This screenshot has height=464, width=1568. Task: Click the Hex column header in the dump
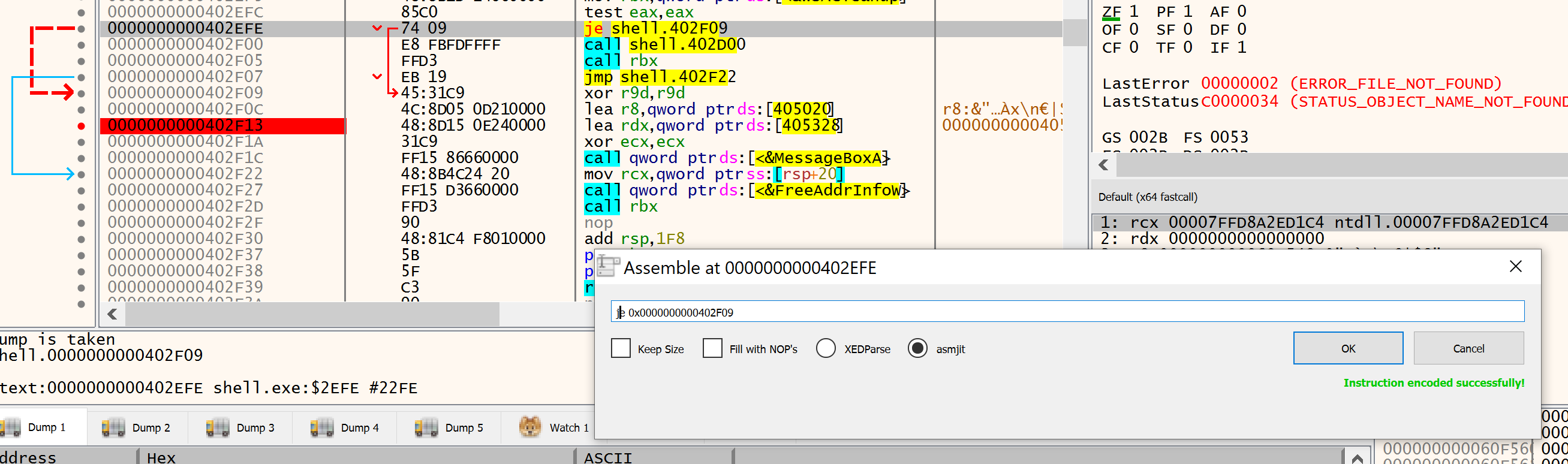pos(161,458)
